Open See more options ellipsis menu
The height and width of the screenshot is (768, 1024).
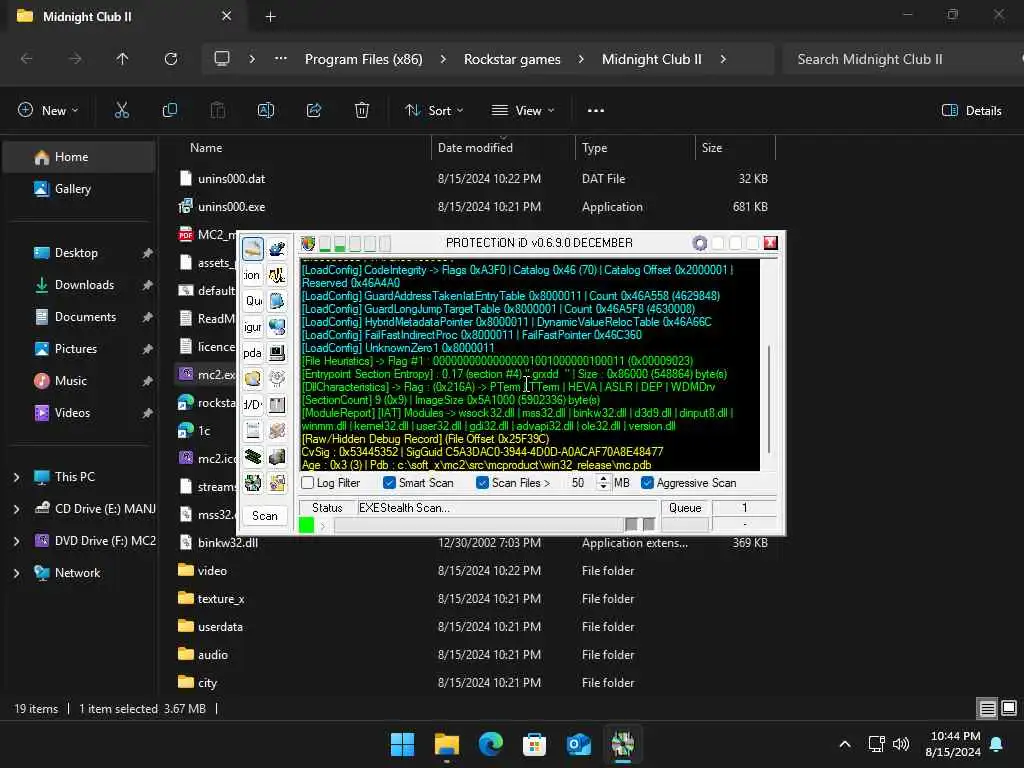[596, 110]
